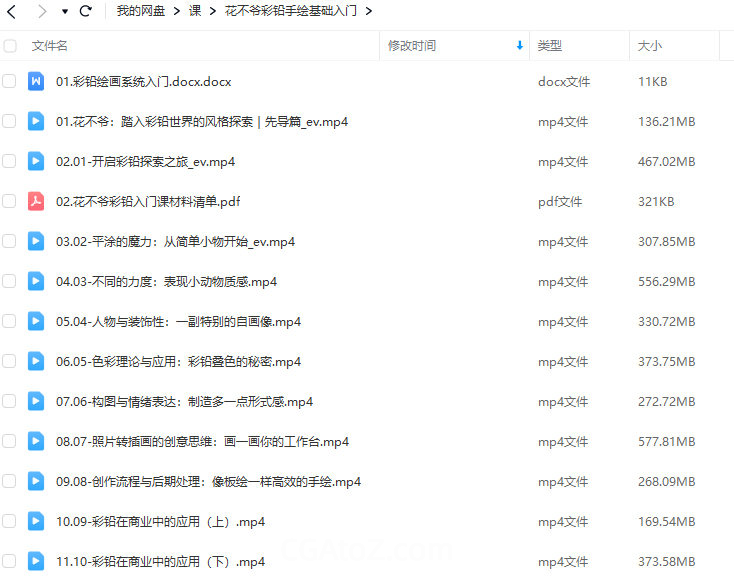The height and width of the screenshot is (580, 734).
Task: Click the video icon for 02.01-开启彩铅探索之旅
Action: 36,161
